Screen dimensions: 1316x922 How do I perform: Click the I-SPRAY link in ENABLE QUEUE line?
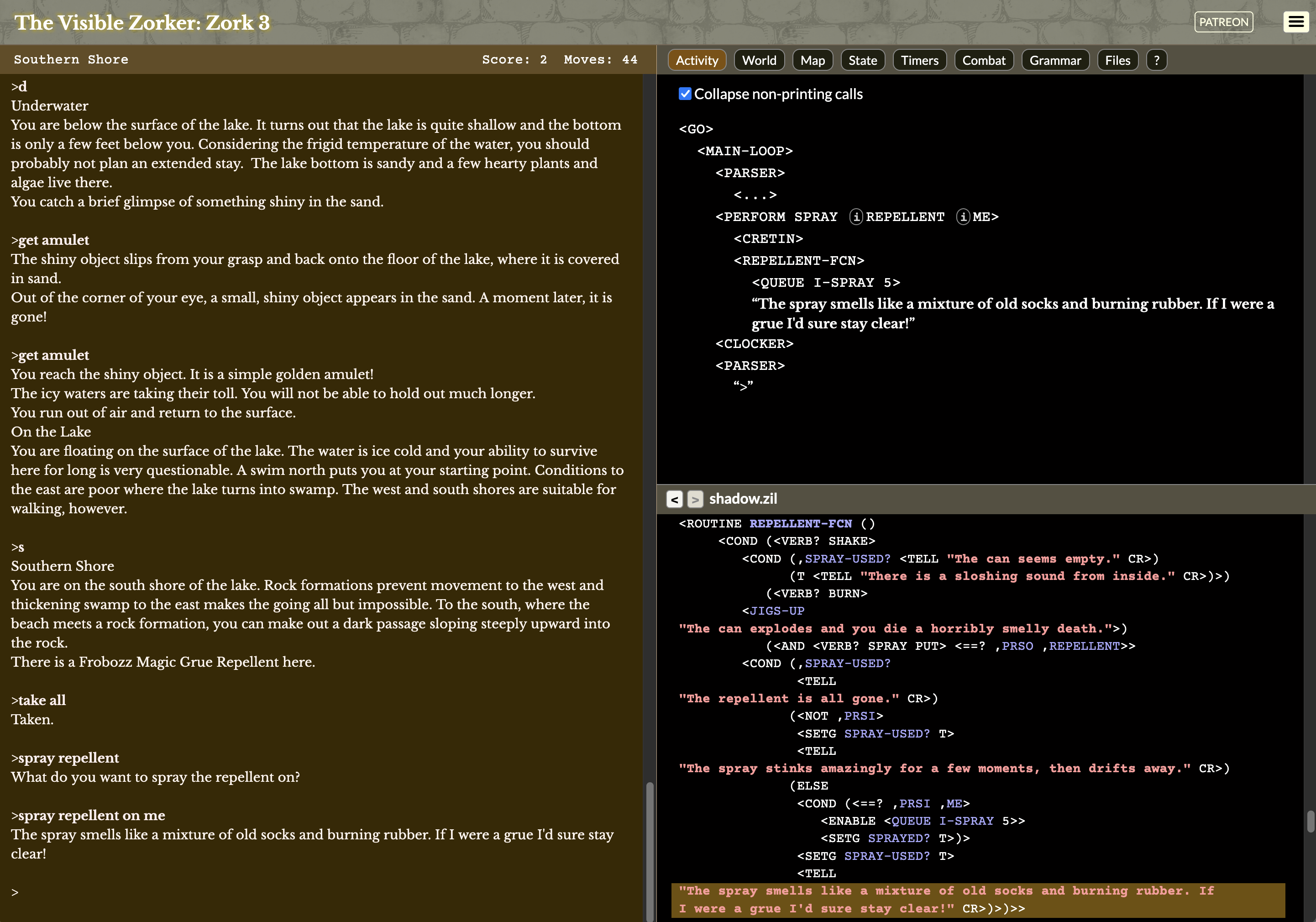click(x=966, y=821)
